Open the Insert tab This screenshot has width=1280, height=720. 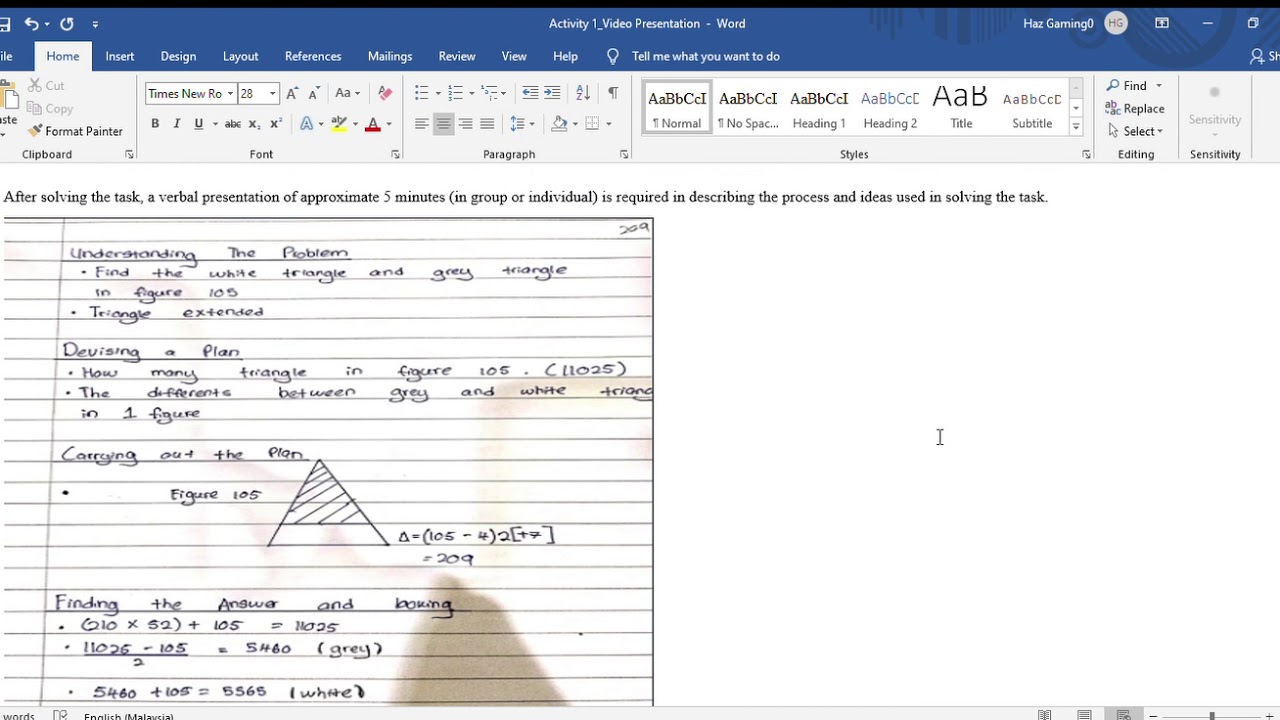pos(120,56)
